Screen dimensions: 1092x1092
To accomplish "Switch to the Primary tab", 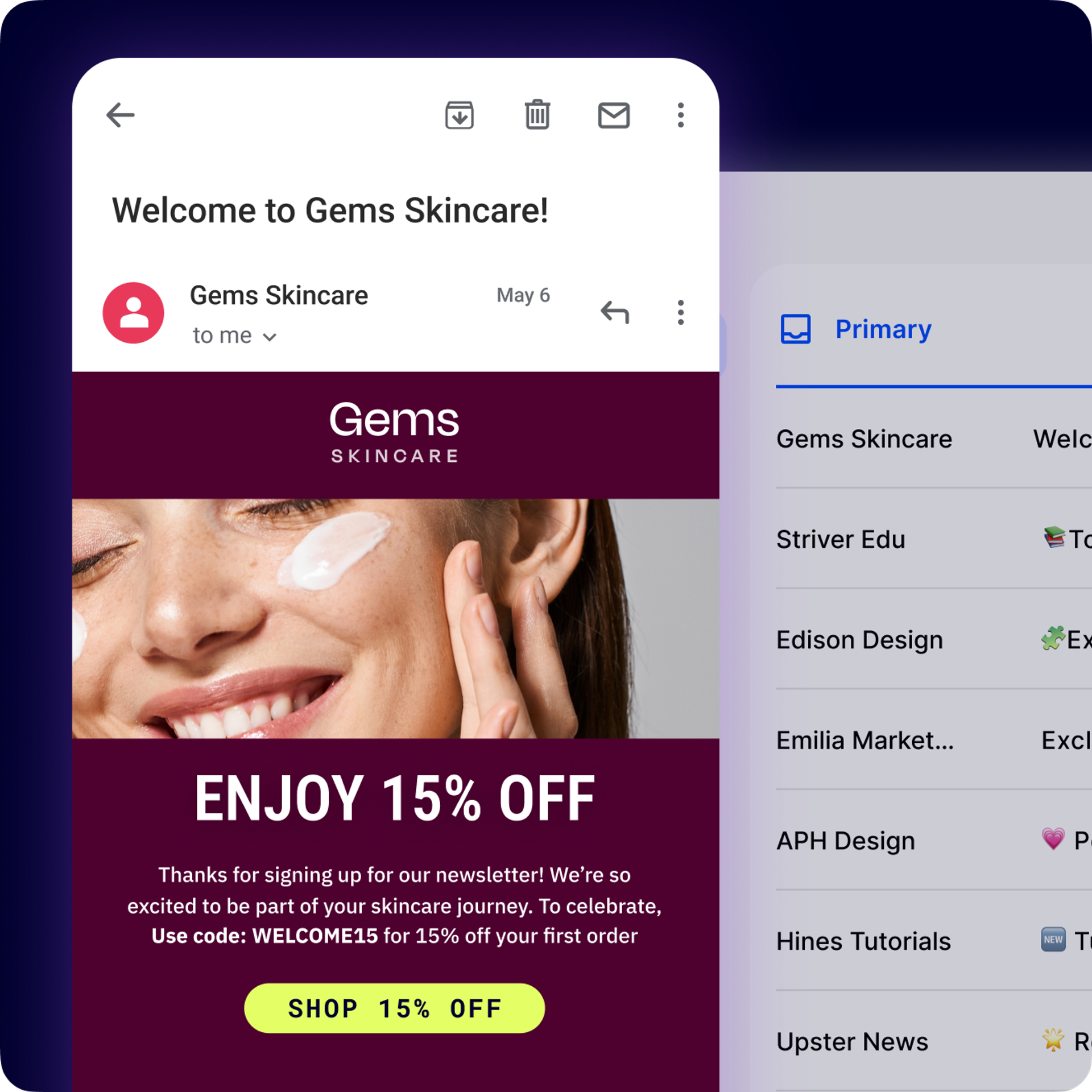I will (883, 329).
